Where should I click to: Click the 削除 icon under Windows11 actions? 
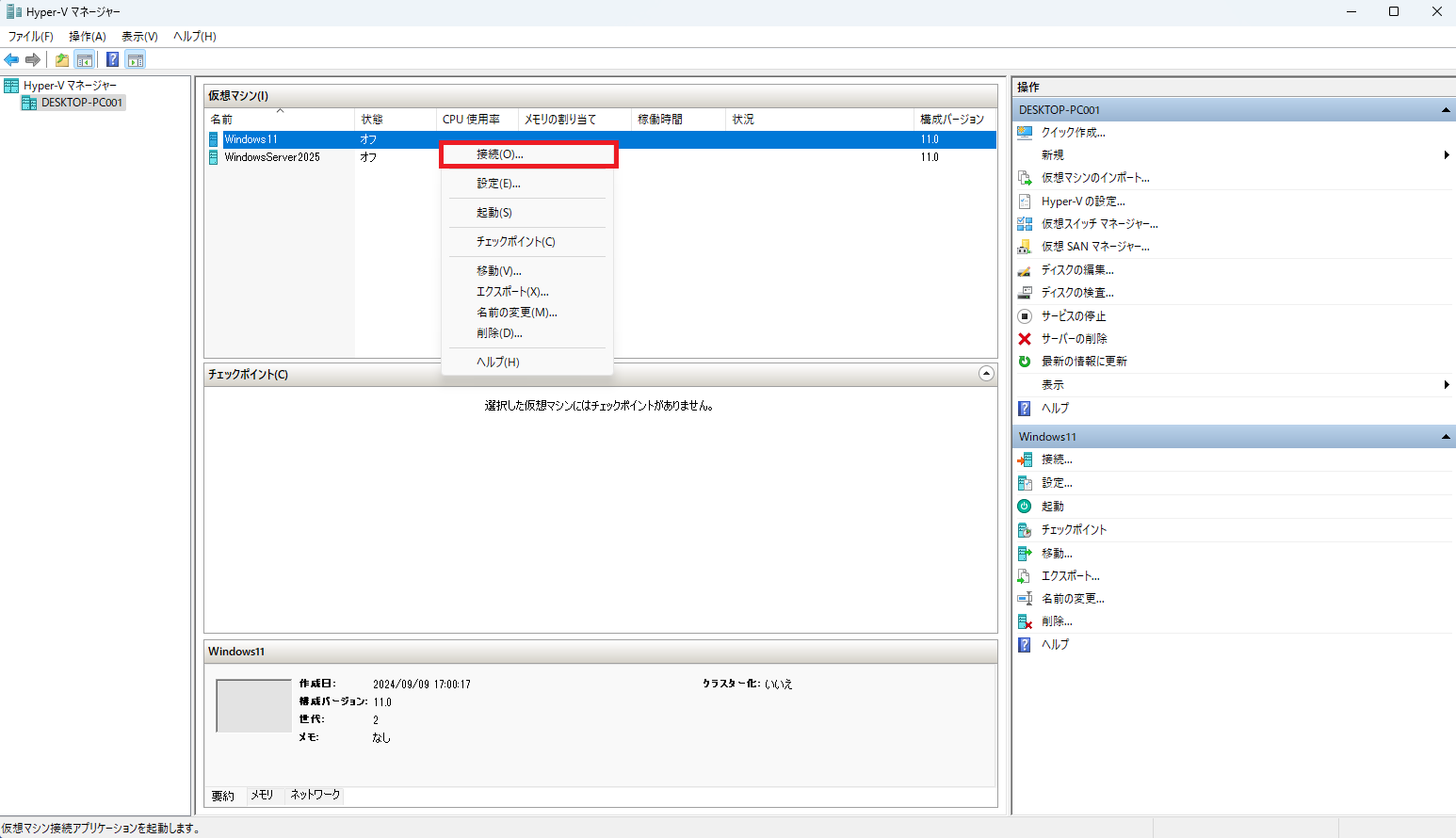1025,621
